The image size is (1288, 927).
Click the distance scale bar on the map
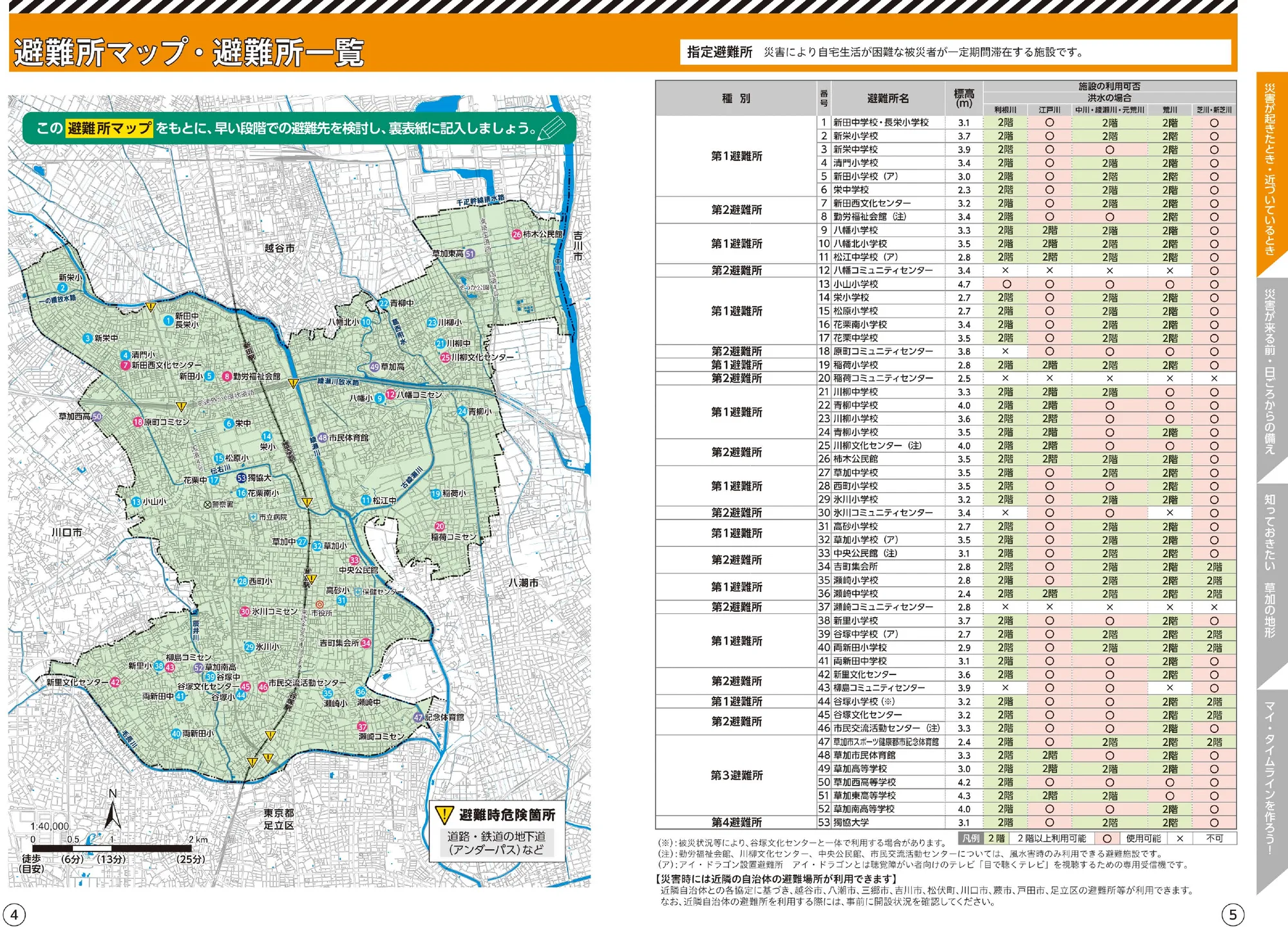(x=112, y=848)
